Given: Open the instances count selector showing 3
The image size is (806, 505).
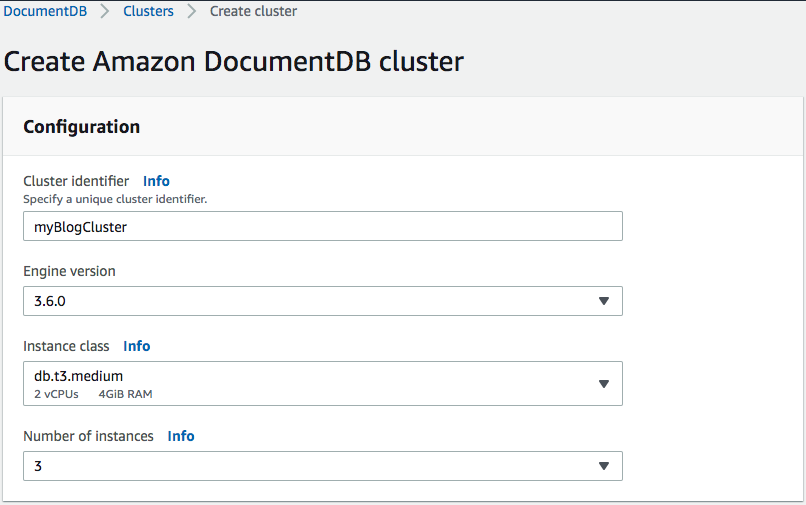Looking at the screenshot, I should [x=323, y=466].
